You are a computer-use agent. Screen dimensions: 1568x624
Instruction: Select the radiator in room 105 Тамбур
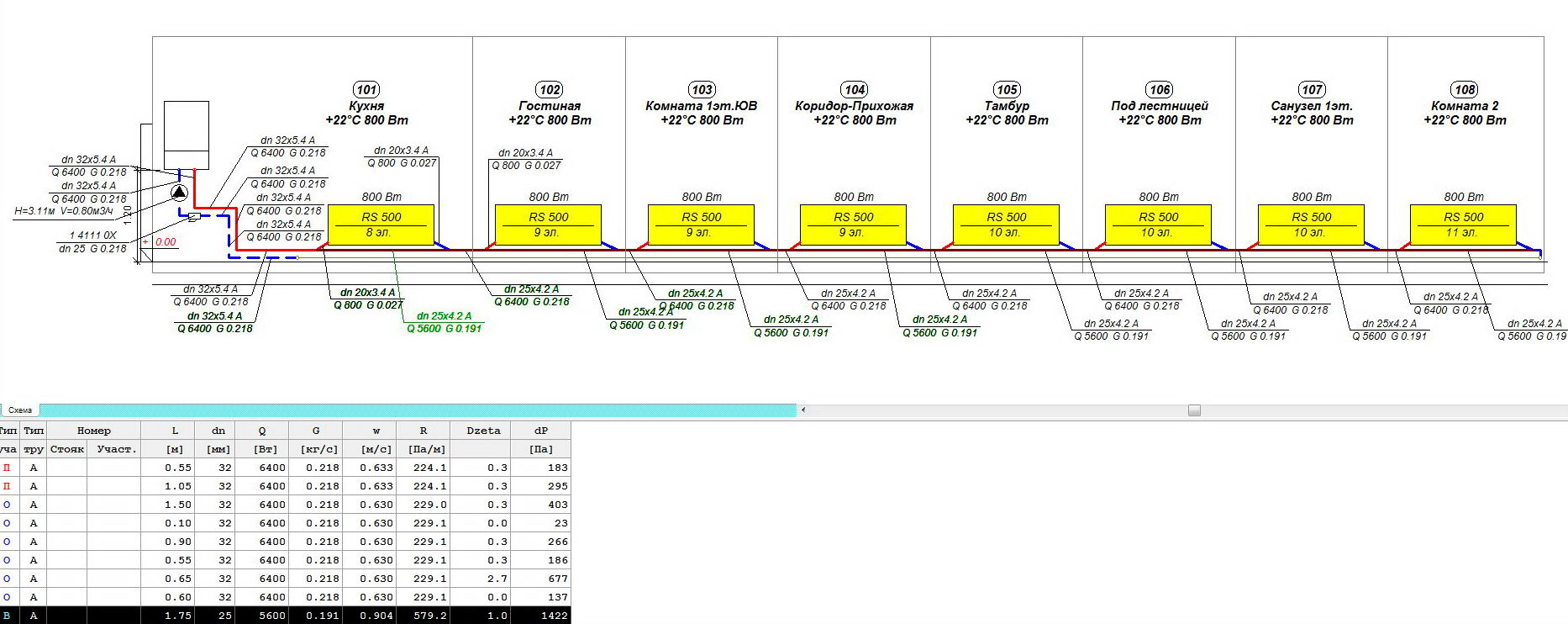tap(1006, 225)
